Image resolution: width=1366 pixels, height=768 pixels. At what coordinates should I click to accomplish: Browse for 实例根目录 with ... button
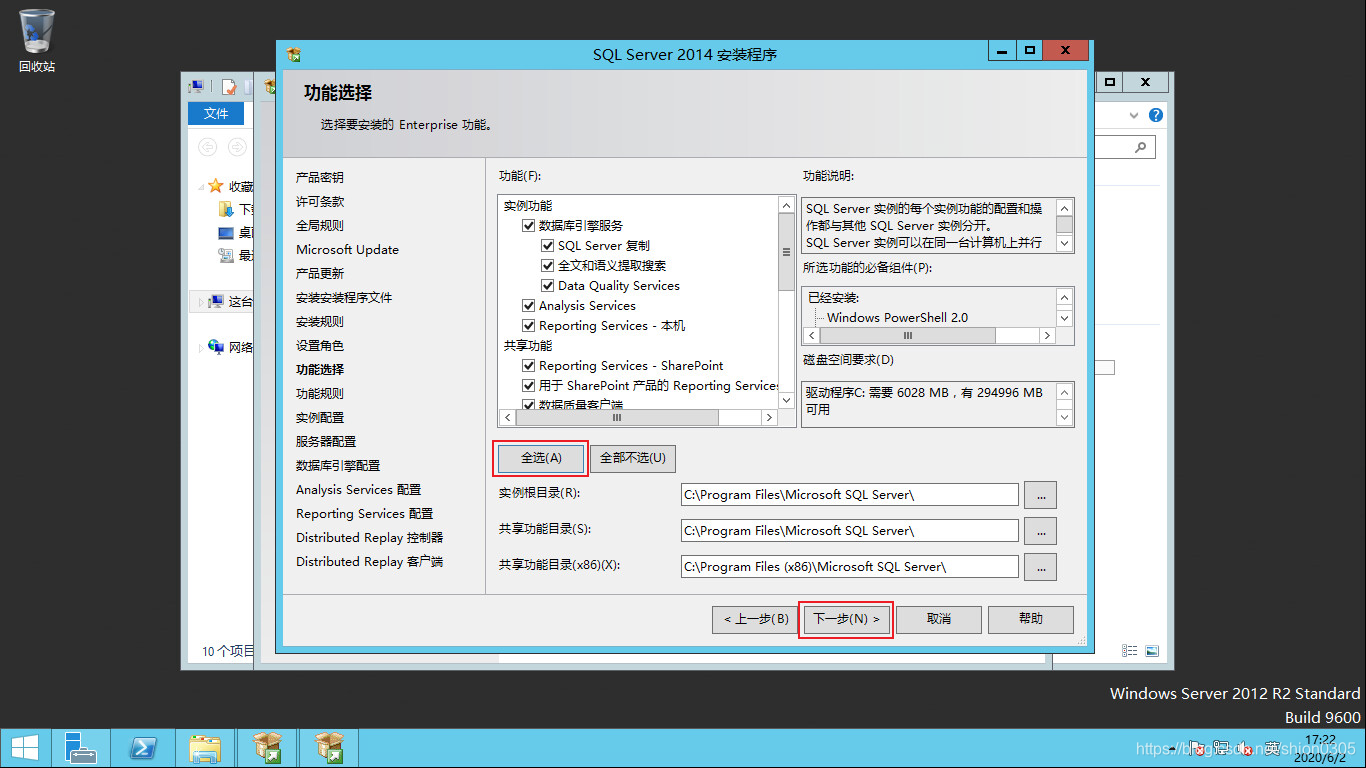tap(1041, 495)
